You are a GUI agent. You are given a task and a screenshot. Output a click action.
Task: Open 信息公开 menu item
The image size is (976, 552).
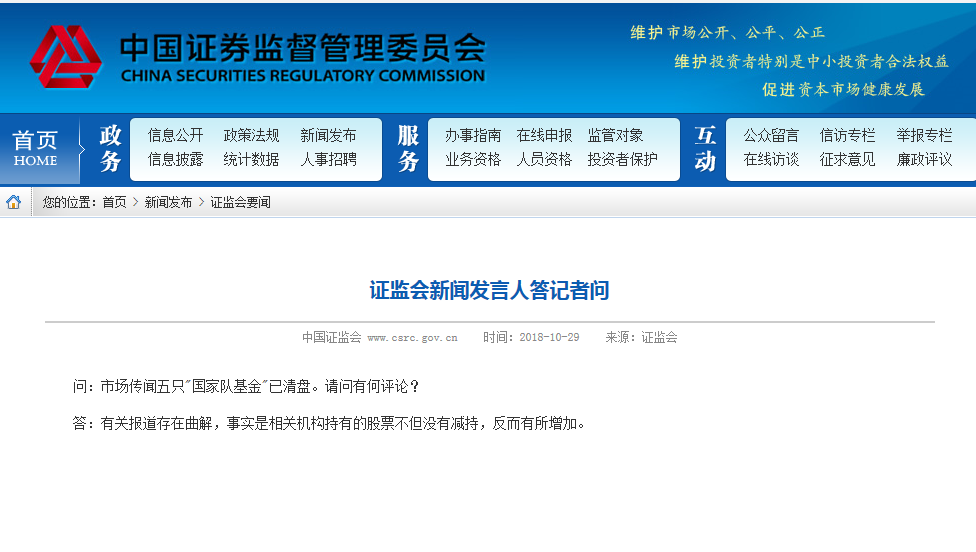pyautogui.click(x=175, y=135)
